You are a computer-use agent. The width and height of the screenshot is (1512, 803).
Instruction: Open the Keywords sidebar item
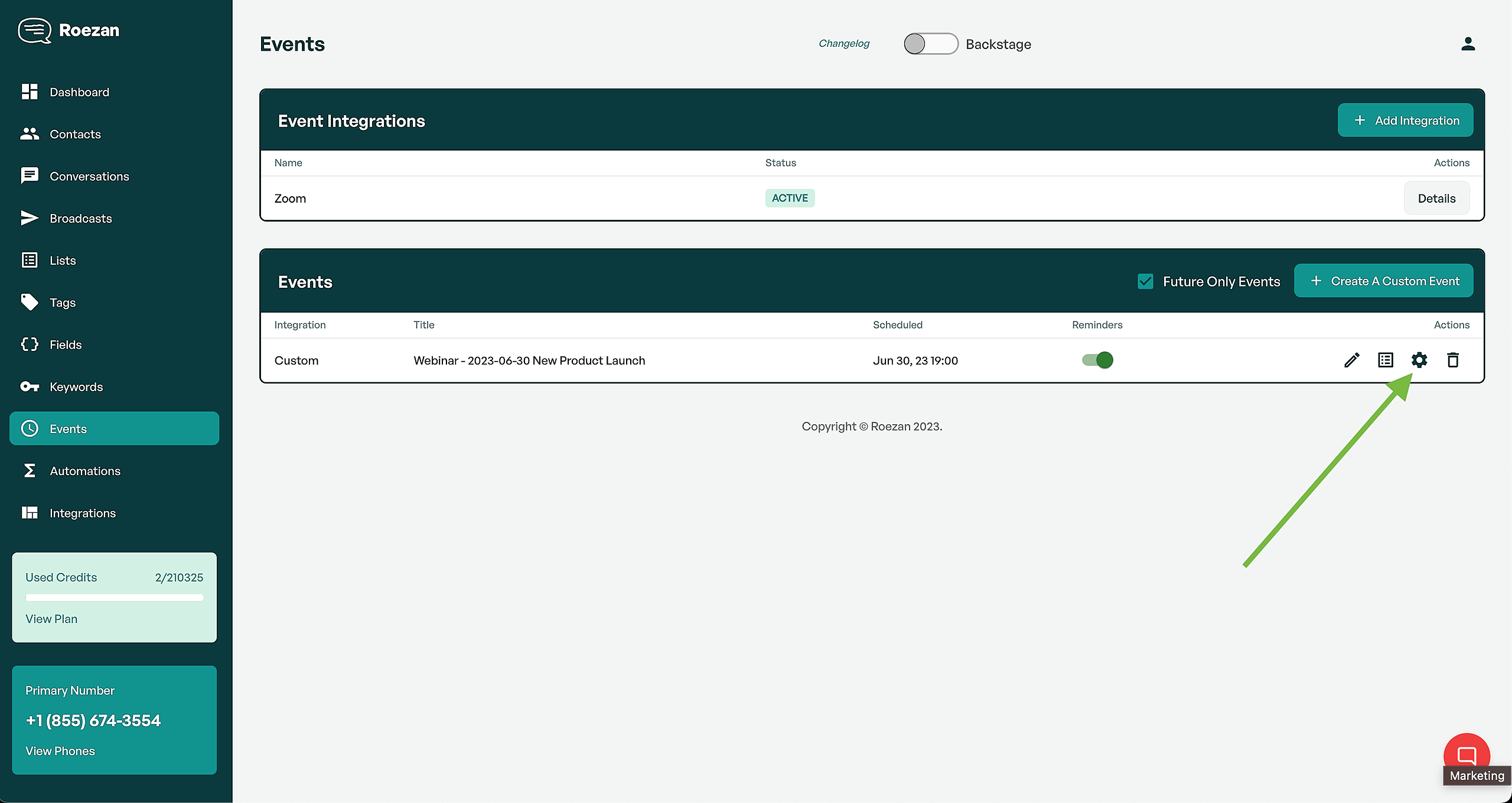pyautogui.click(x=76, y=387)
